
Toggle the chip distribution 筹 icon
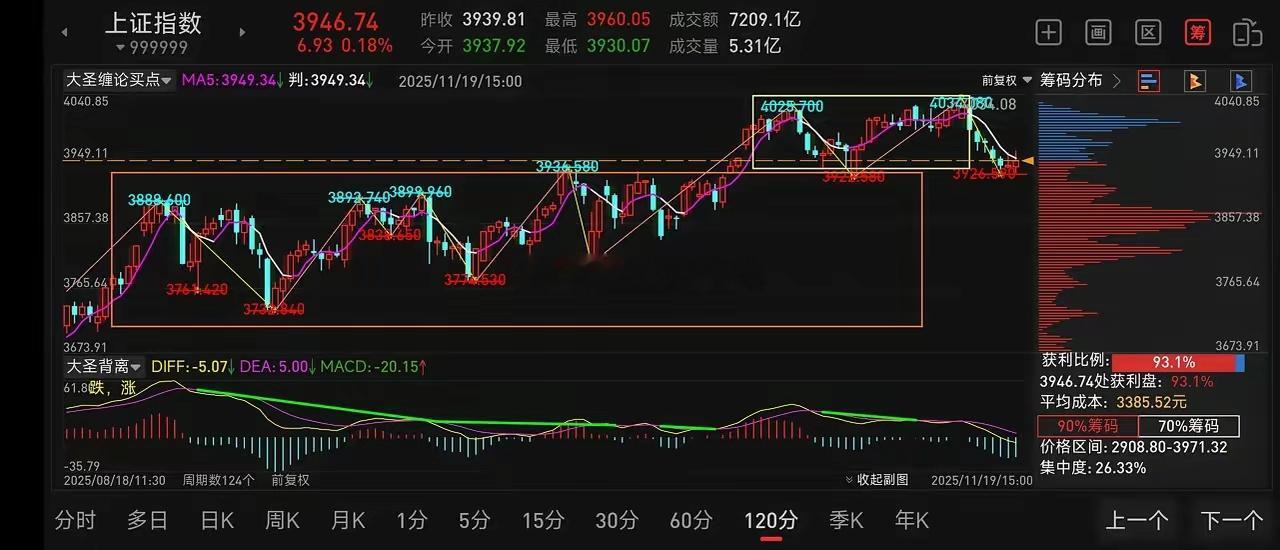1197,32
